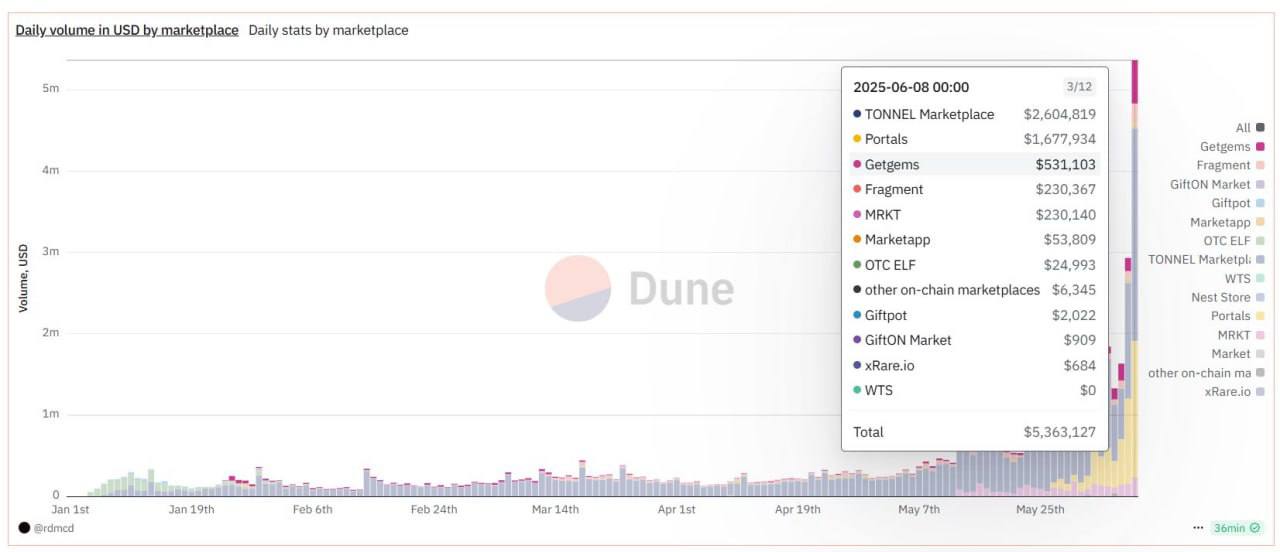The width and height of the screenshot is (1280, 552).
Task: Toggle Nest Store legend entry
Action: (x=1228, y=298)
